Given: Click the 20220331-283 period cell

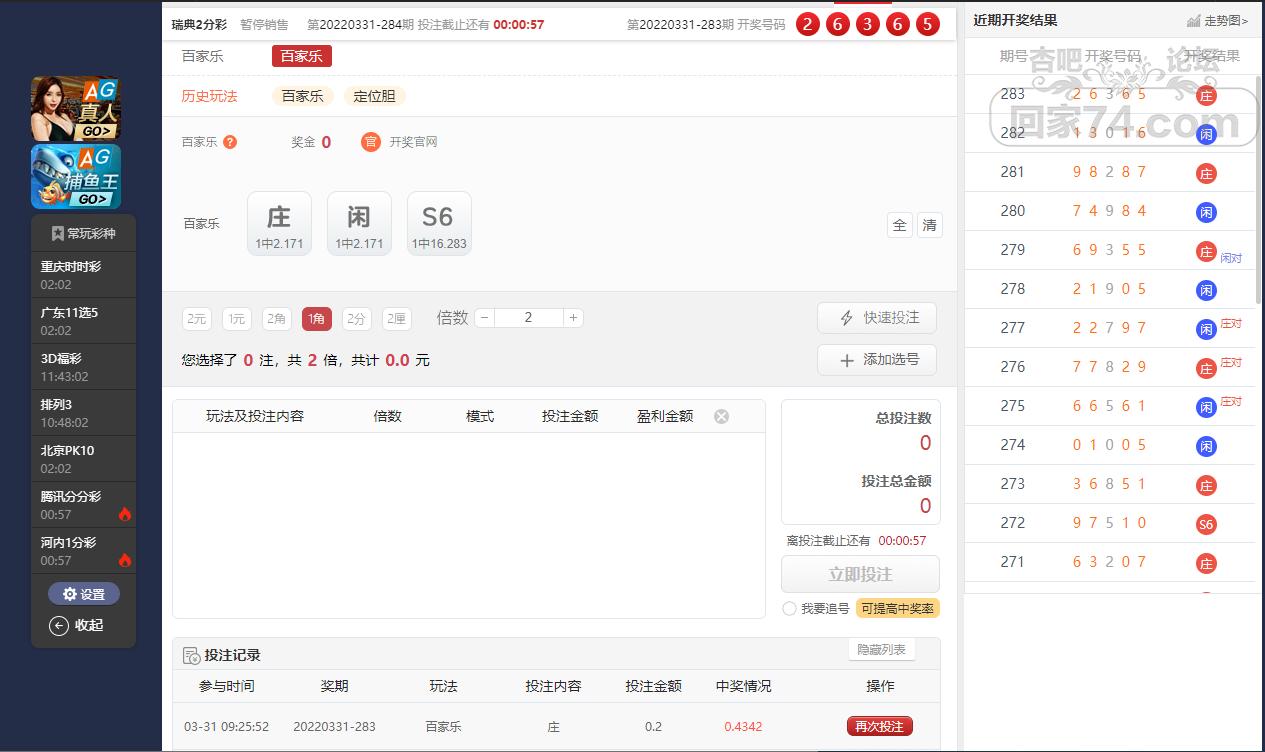Looking at the screenshot, I should (334, 727).
